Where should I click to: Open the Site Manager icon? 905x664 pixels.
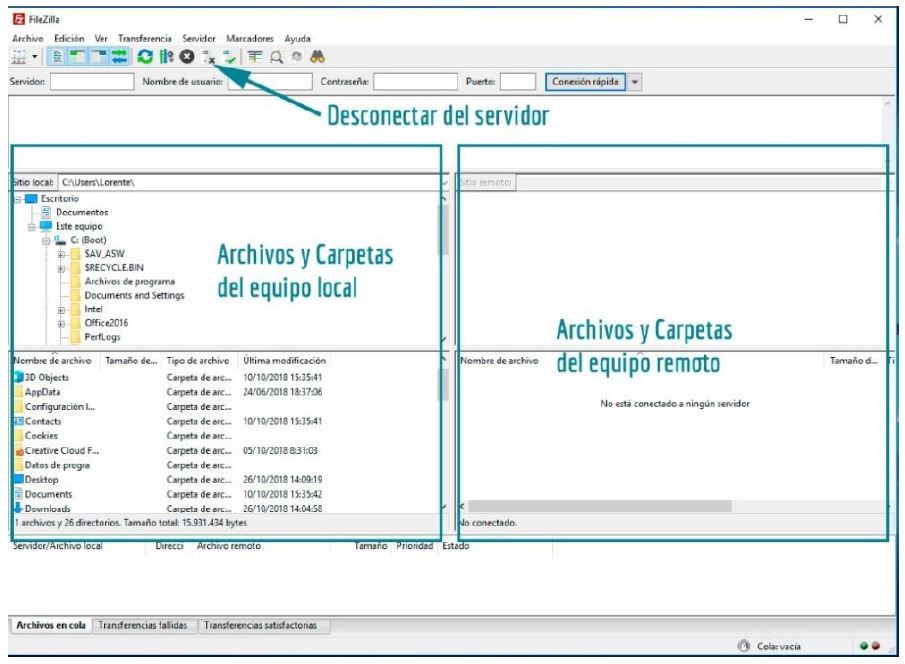coord(19,57)
